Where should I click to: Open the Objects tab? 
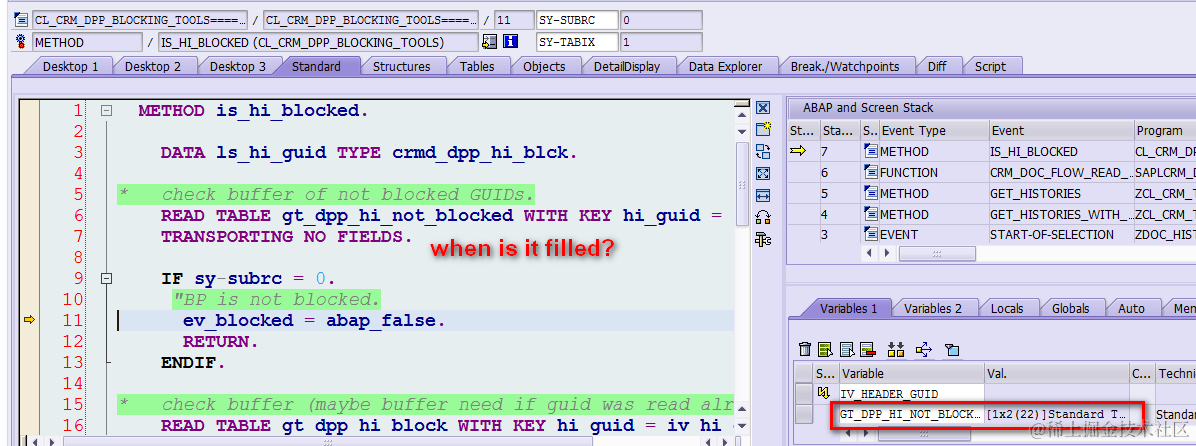(x=544, y=66)
